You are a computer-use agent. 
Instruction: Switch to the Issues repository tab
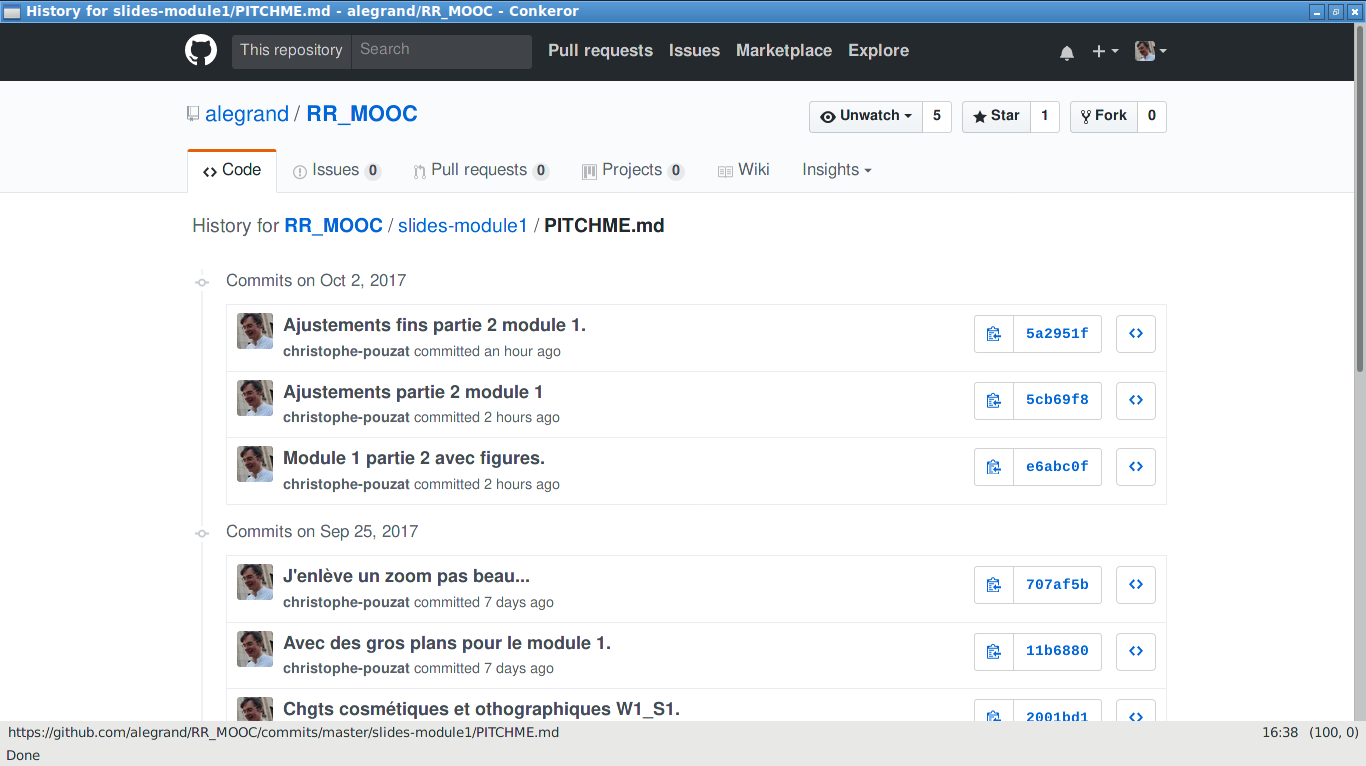point(335,170)
